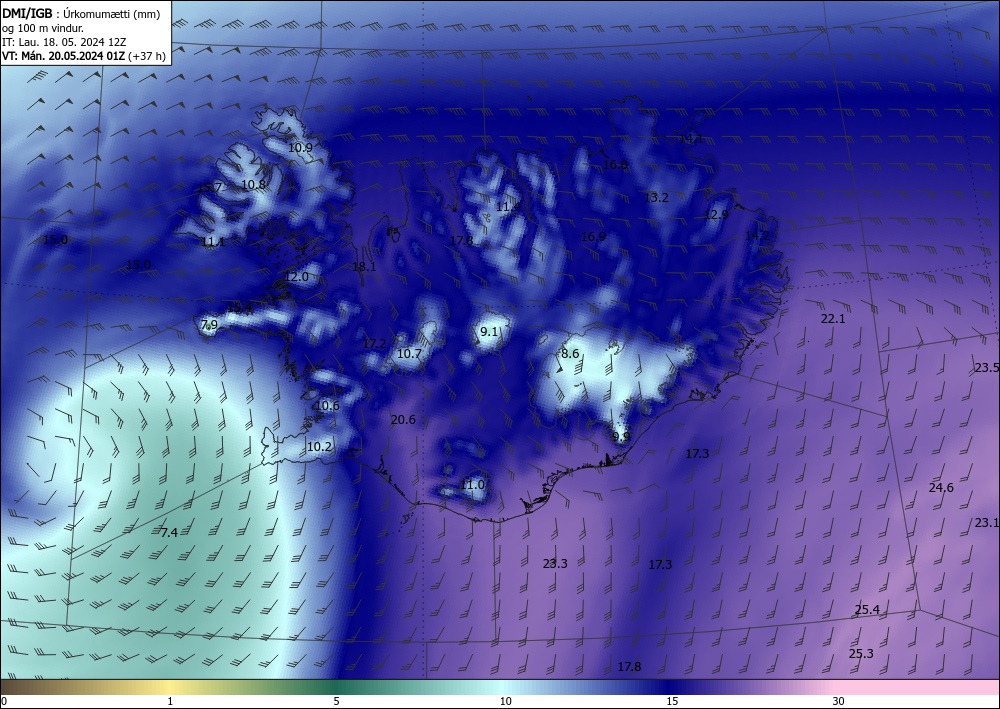1000x709 pixels.
Task: Click the map value 16.0
Action: tap(615, 165)
